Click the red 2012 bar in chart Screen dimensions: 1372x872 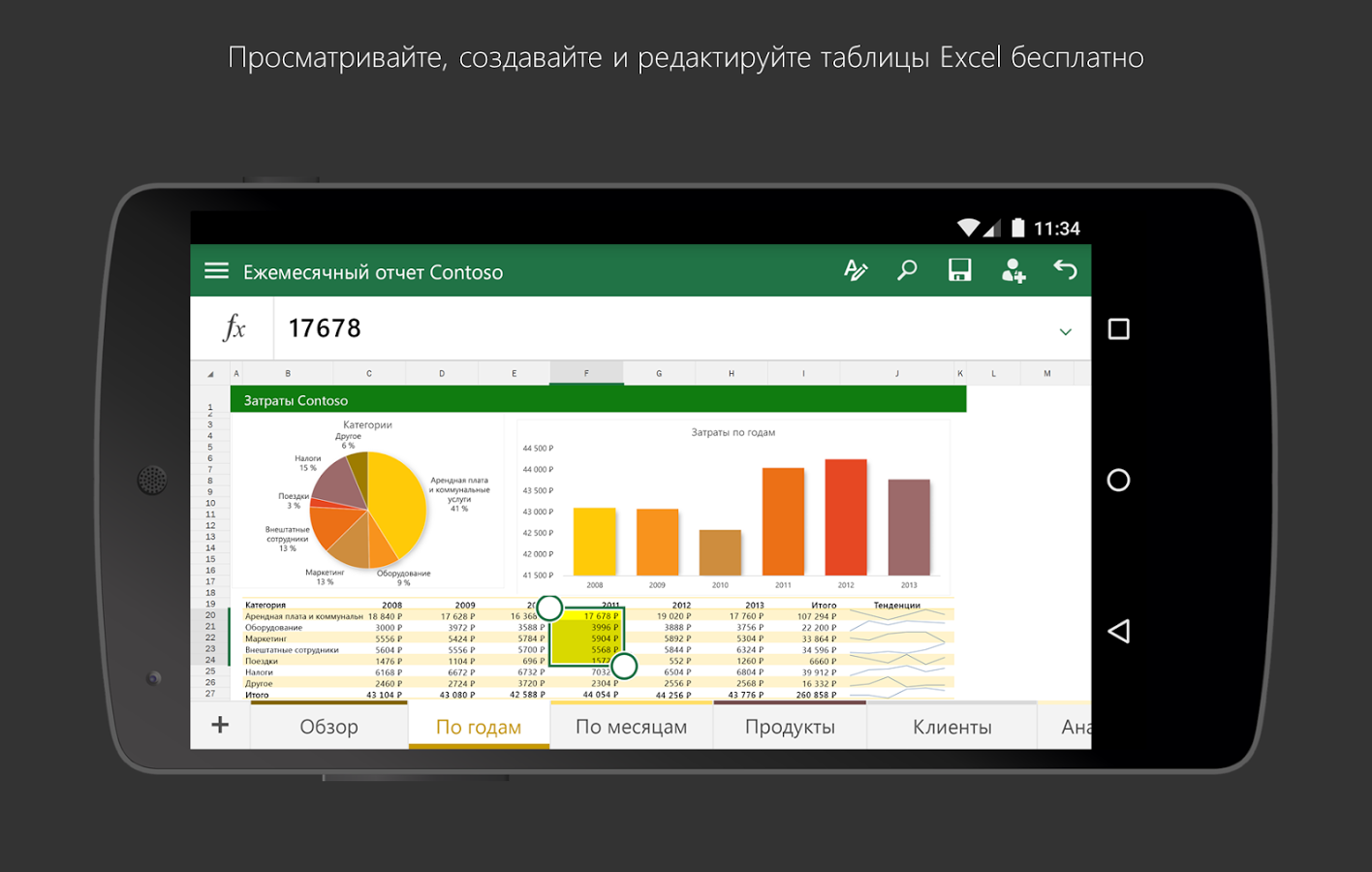click(x=846, y=517)
